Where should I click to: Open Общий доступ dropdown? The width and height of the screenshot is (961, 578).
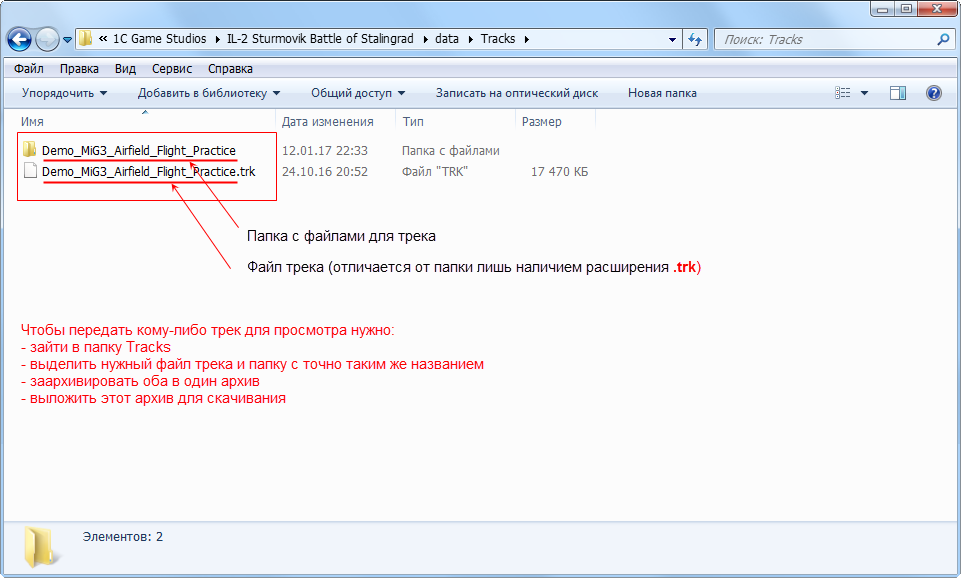358,93
